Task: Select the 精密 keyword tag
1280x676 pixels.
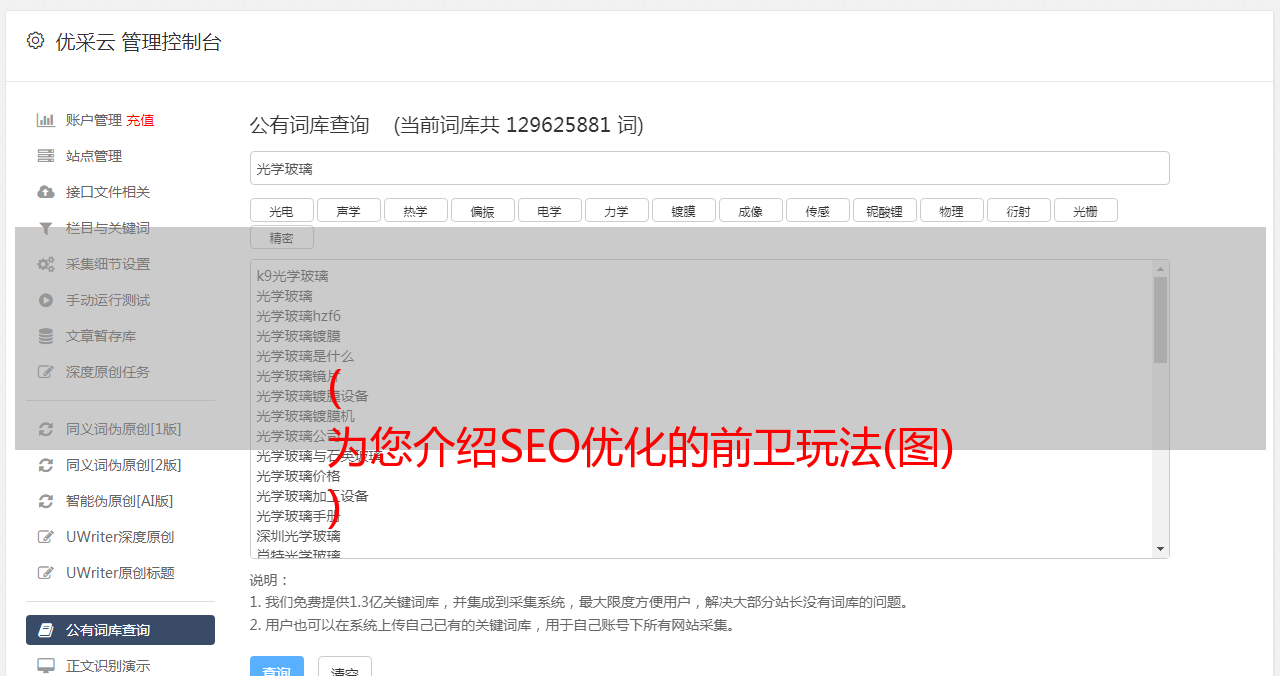Action: click(x=281, y=238)
